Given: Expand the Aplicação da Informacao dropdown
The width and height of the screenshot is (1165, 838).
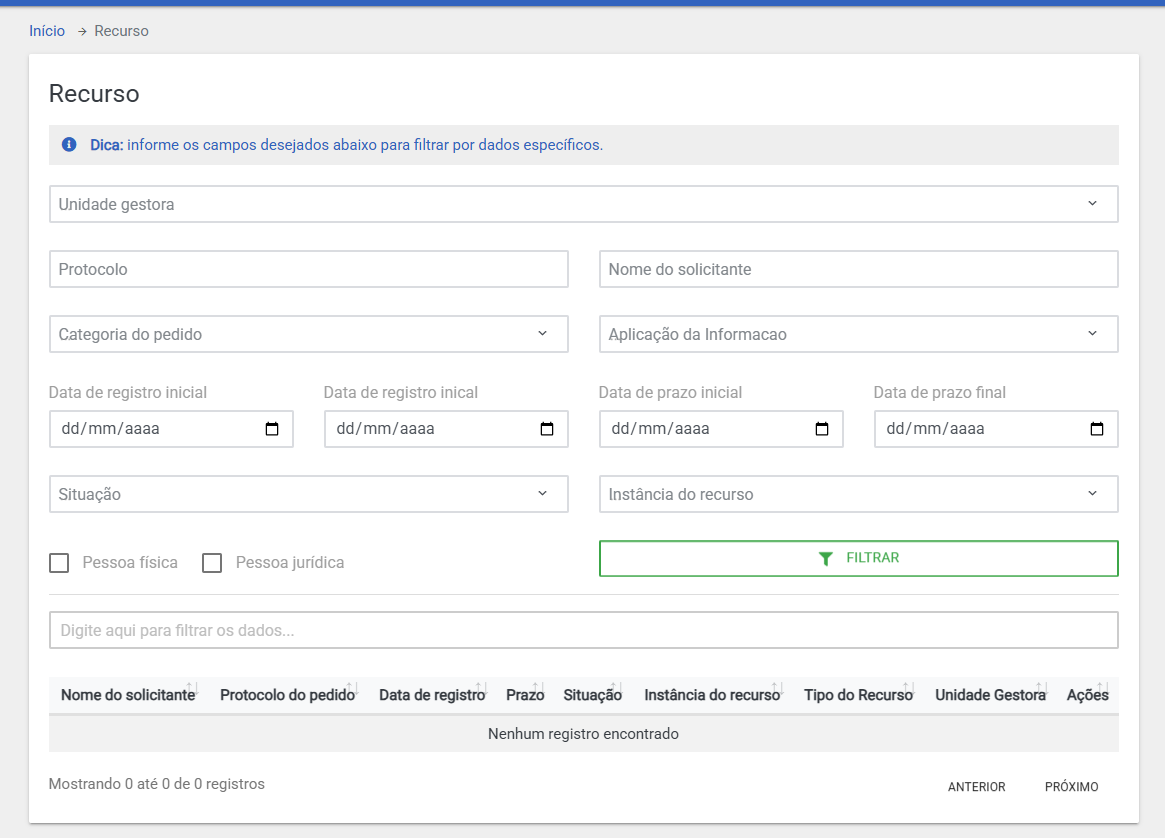Looking at the screenshot, I should (x=858, y=334).
